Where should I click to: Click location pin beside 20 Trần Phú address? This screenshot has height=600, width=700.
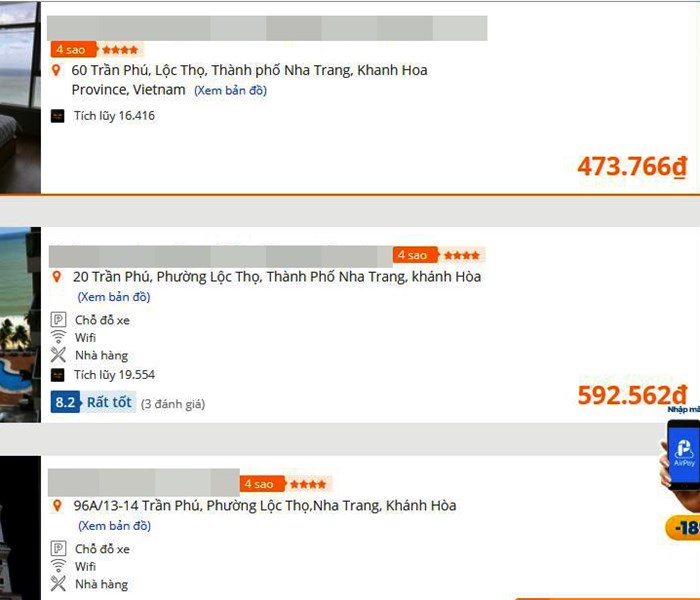pyautogui.click(x=57, y=277)
